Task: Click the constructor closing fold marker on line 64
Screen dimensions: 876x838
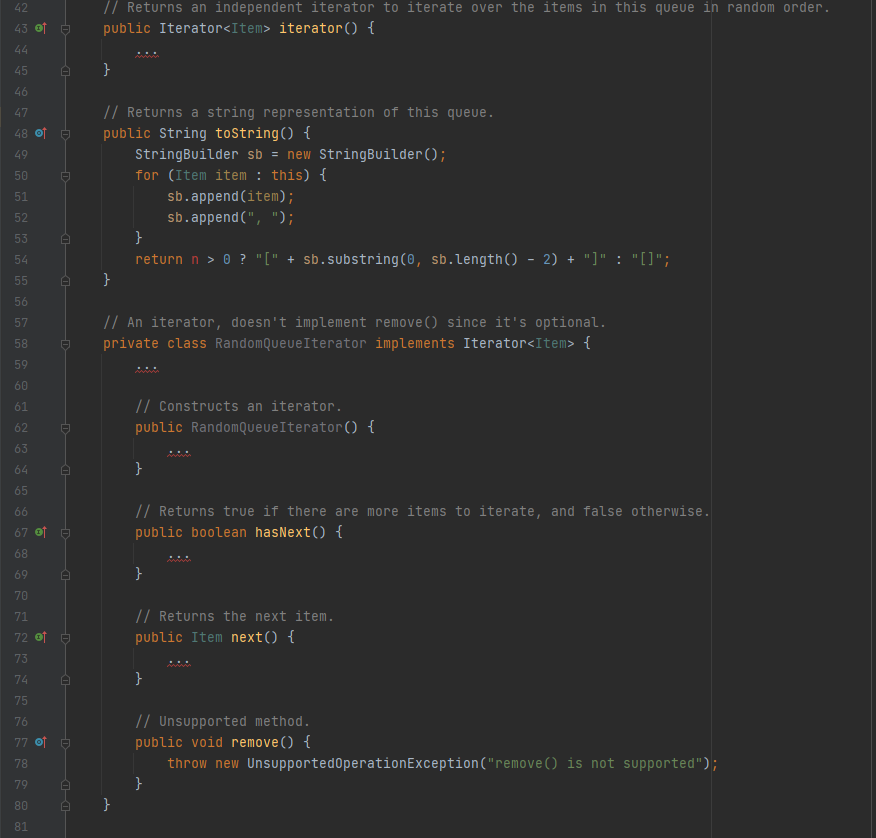Action: [65, 470]
